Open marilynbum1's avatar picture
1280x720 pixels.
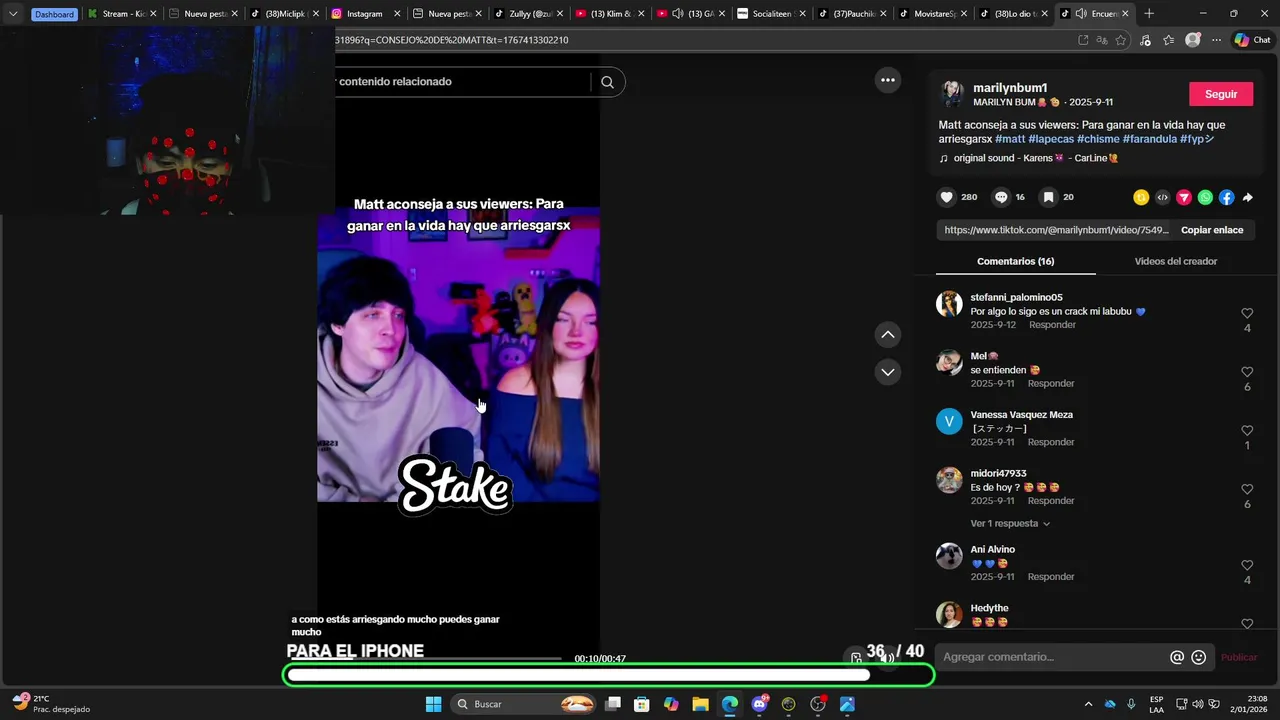click(952, 94)
